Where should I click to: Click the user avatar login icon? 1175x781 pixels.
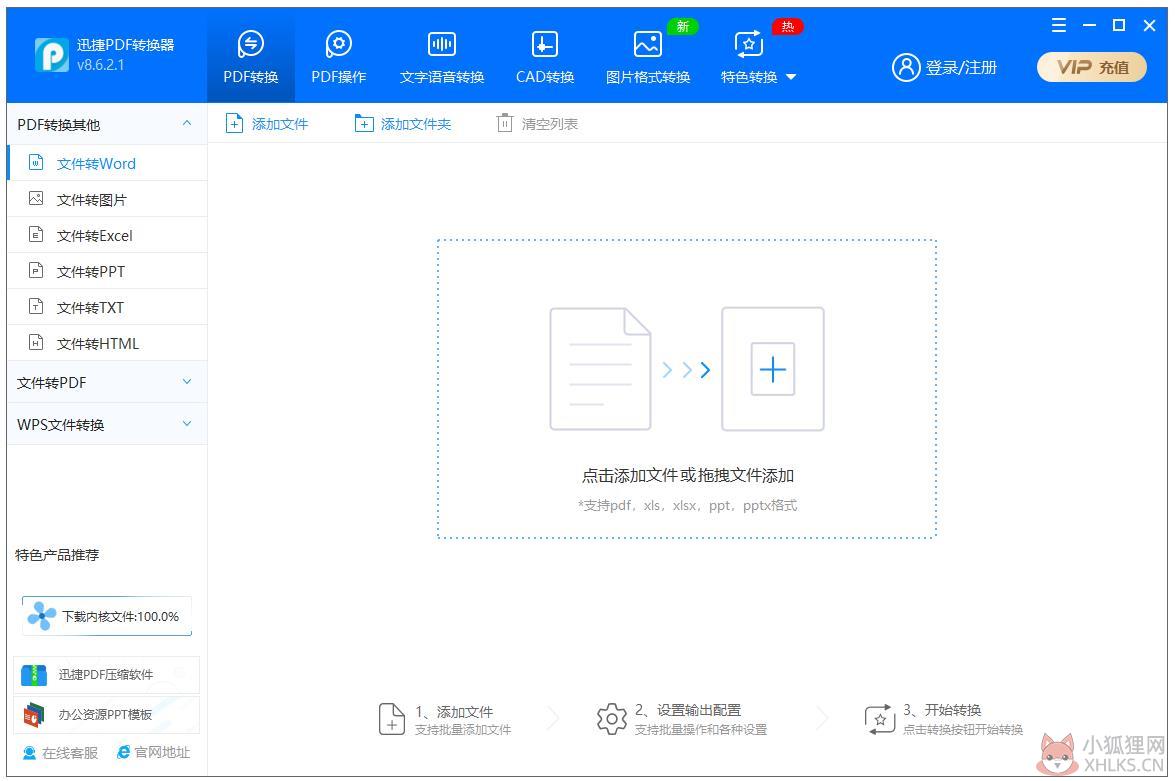905,67
